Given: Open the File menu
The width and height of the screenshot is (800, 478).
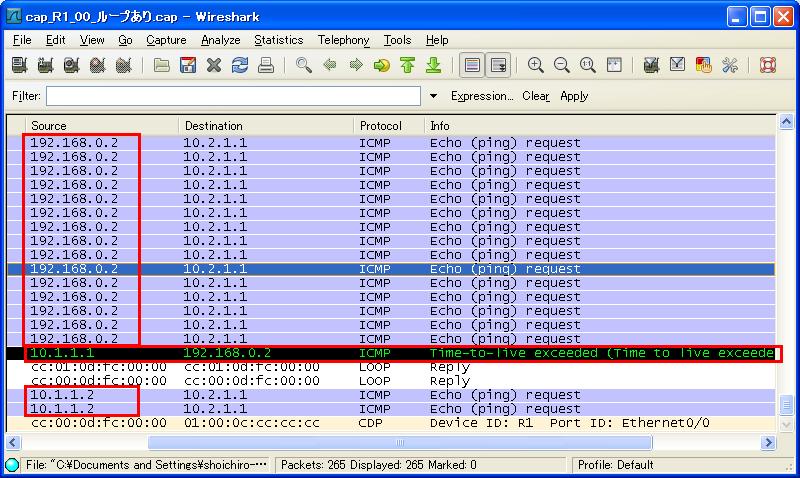Looking at the screenshot, I should (x=22, y=40).
